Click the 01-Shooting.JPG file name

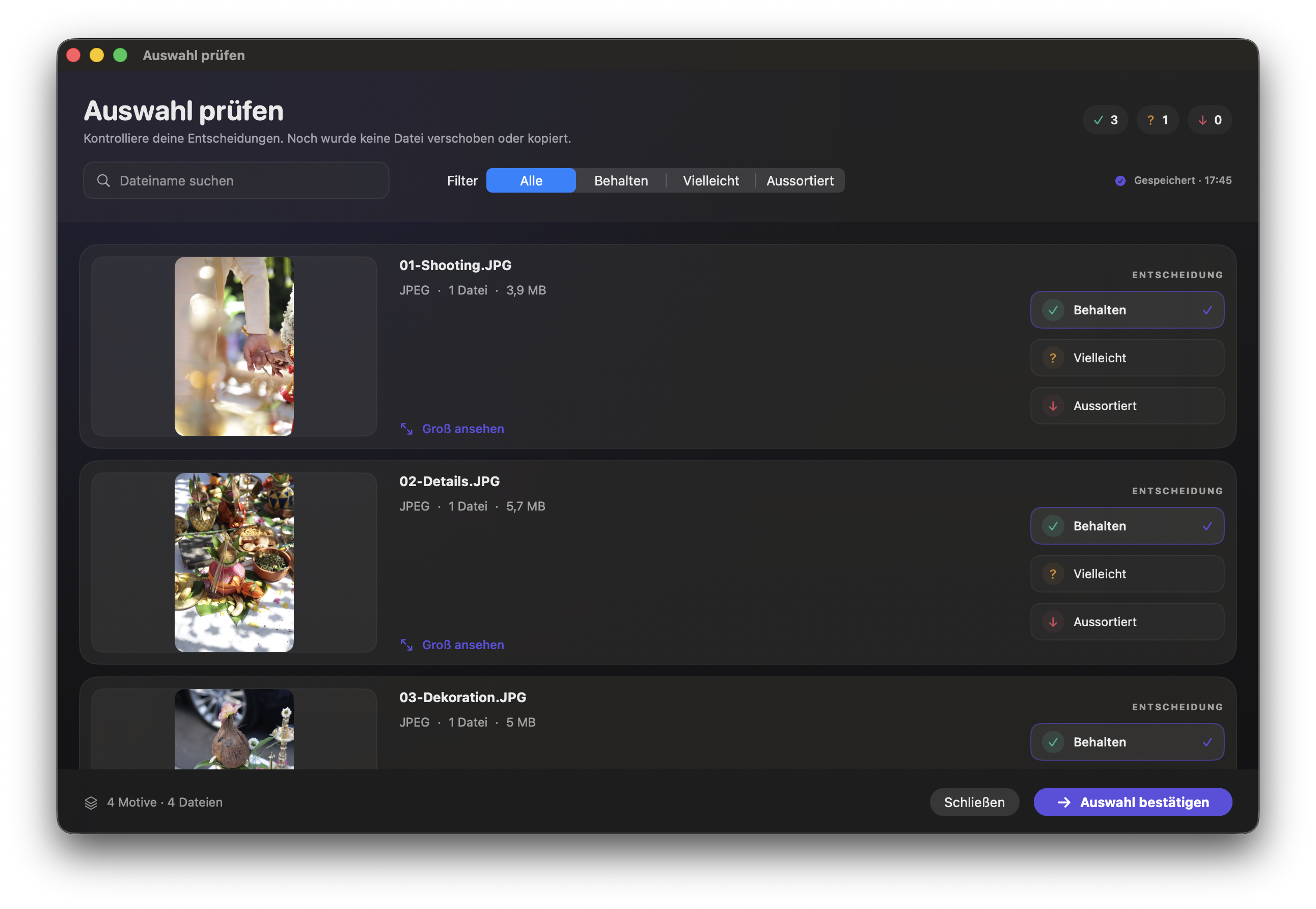tap(455, 265)
